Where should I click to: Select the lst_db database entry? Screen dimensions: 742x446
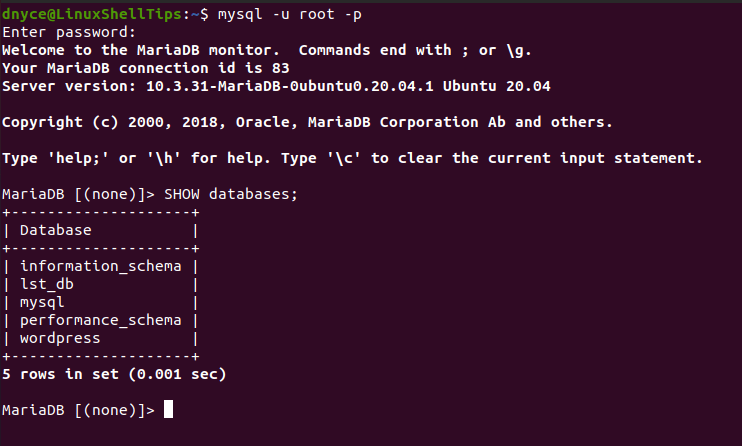tap(47, 284)
